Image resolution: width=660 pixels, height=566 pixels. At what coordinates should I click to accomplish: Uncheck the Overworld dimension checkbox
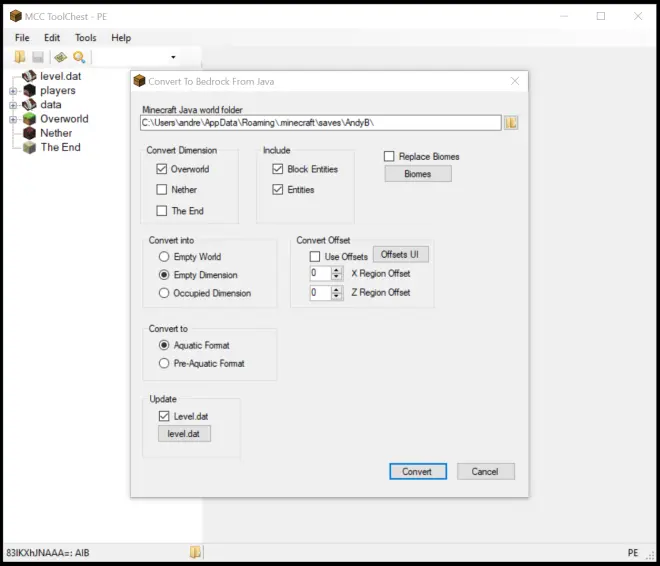click(162, 169)
